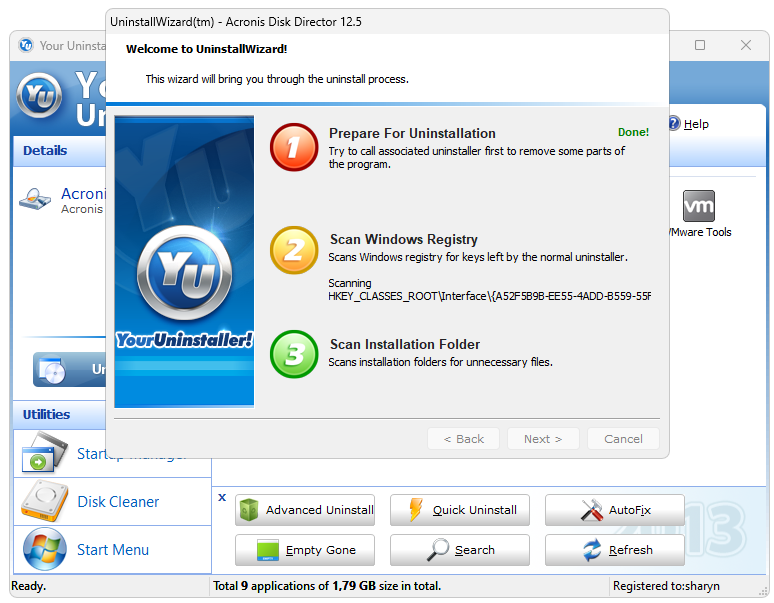
Task: Click the Welcome to UninstallWizard! heading
Action: click(x=206, y=49)
